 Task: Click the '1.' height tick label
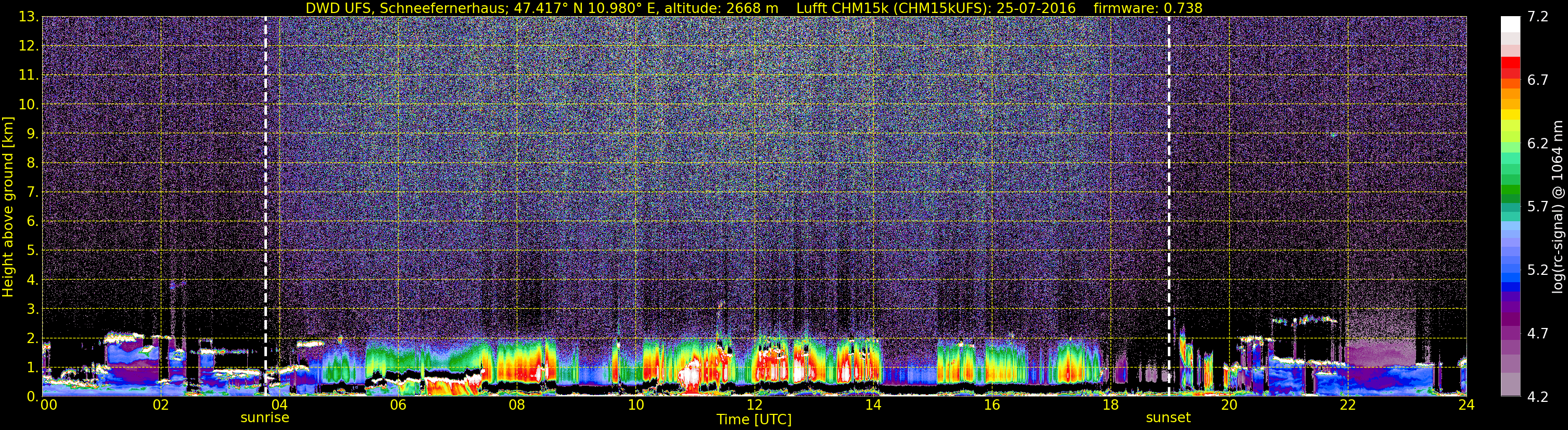coord(33,368)
